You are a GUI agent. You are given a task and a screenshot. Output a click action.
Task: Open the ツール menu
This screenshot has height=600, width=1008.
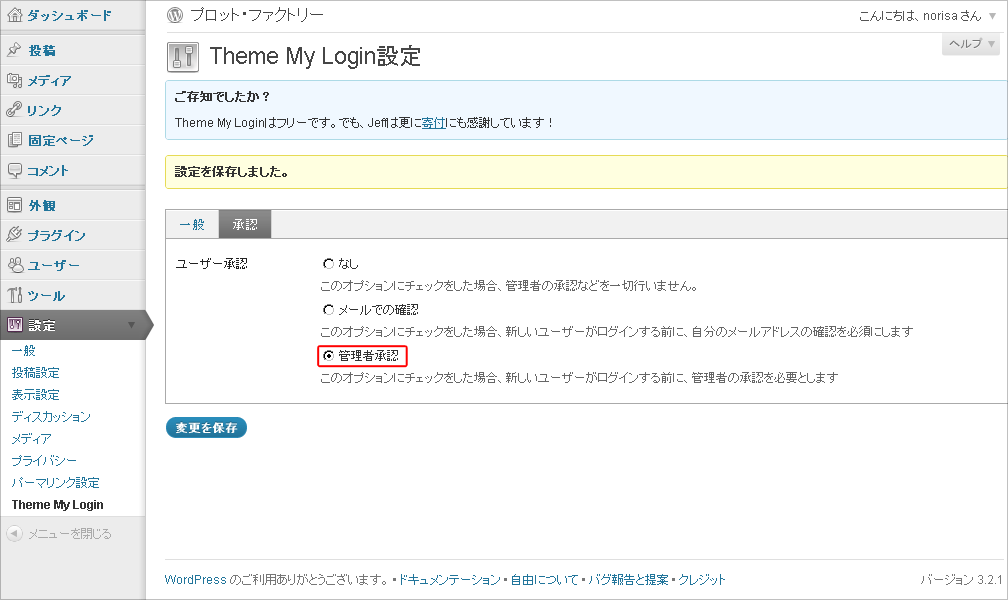46,296
